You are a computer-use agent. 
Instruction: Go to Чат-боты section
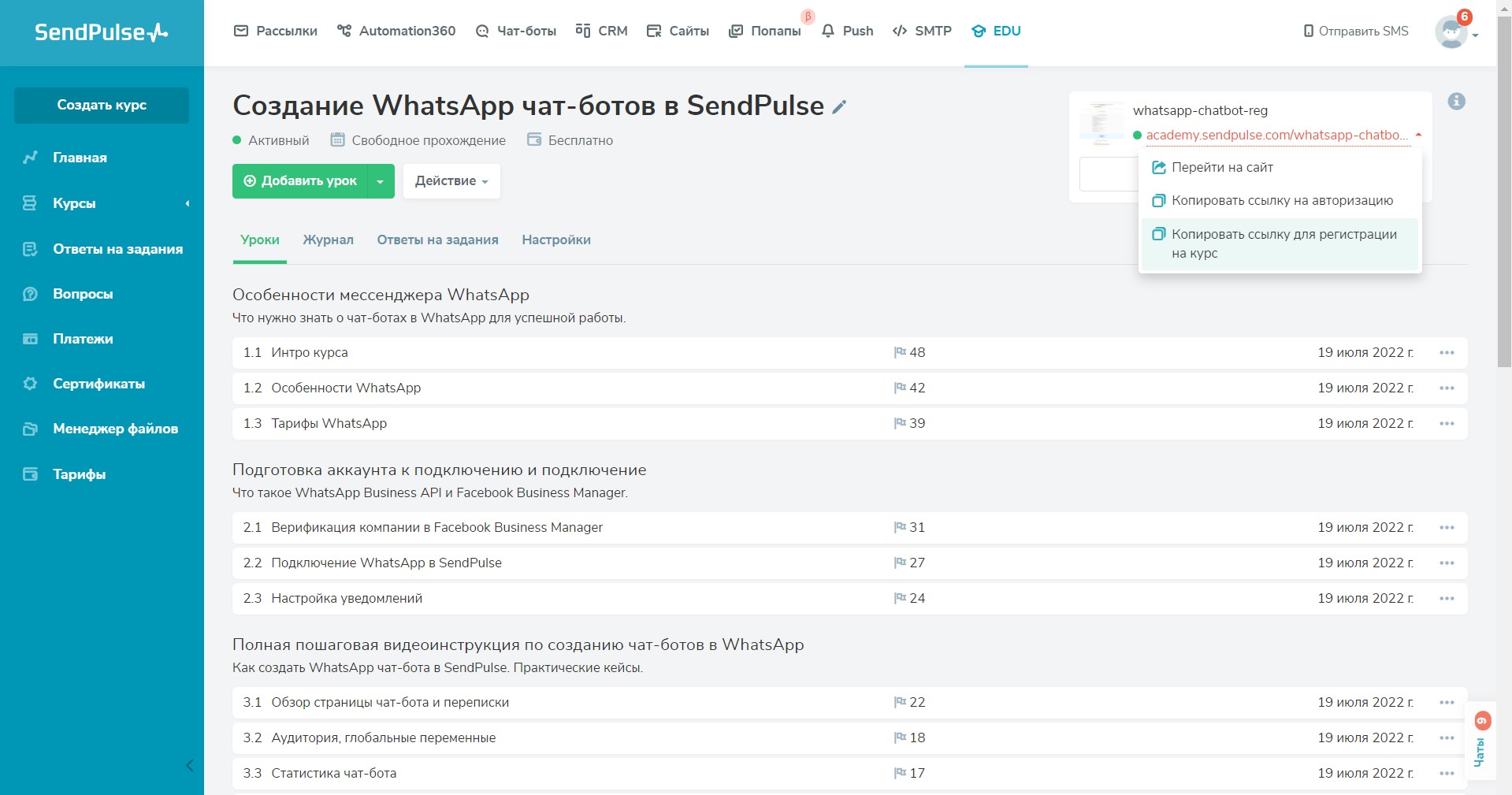(516, 31)
